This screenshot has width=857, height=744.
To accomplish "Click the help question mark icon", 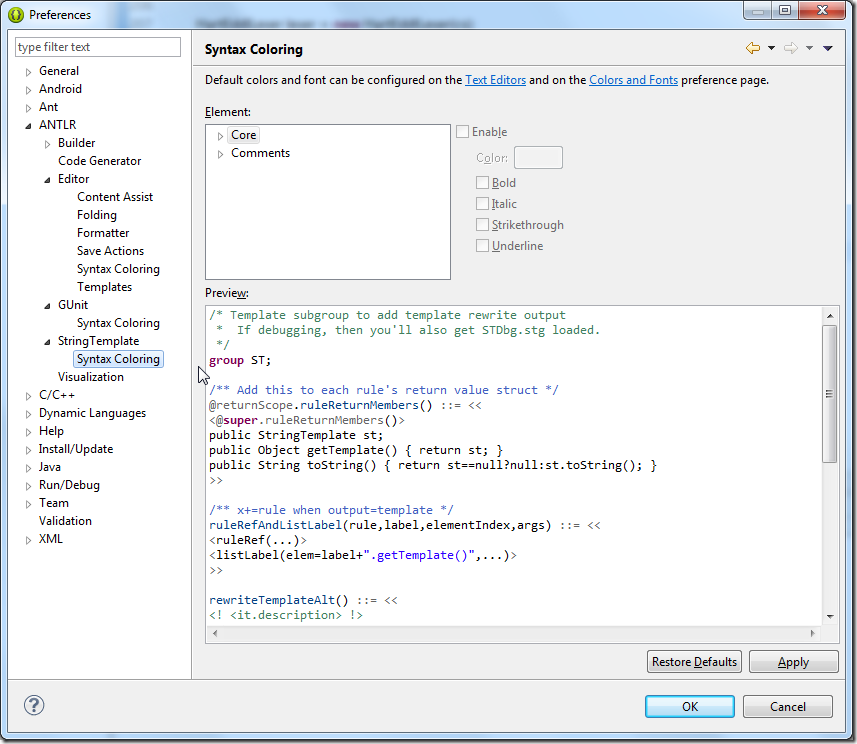I will (x=34, y=705).
